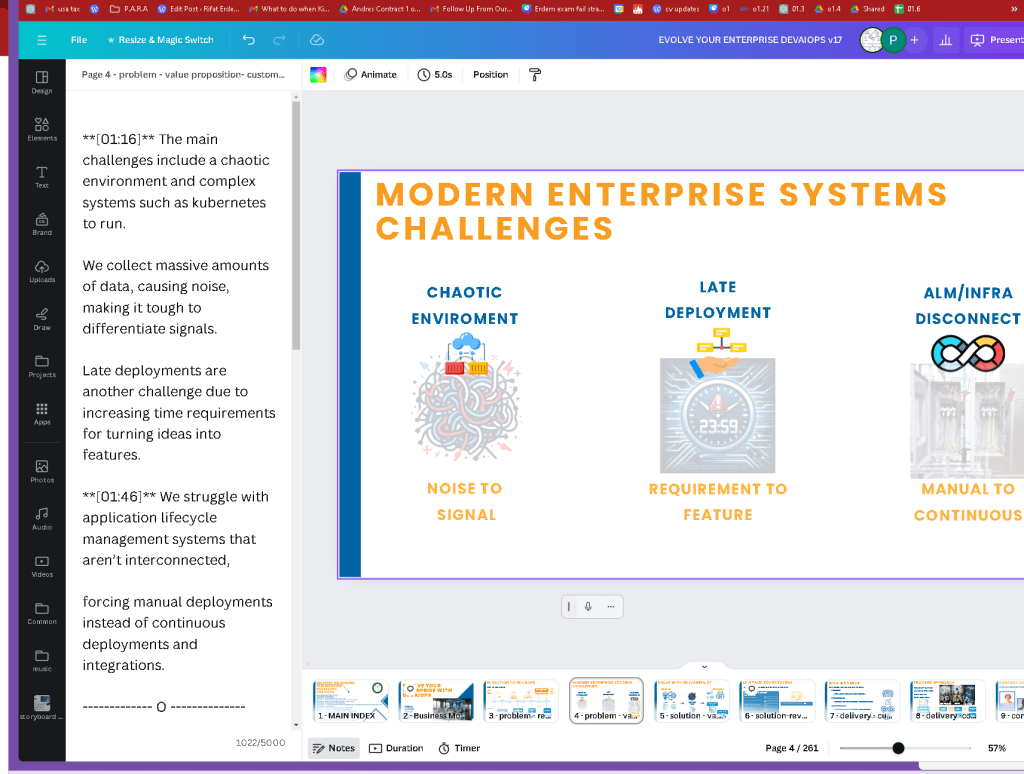Show more bookmarks with the double chevron

point(1014,9)
